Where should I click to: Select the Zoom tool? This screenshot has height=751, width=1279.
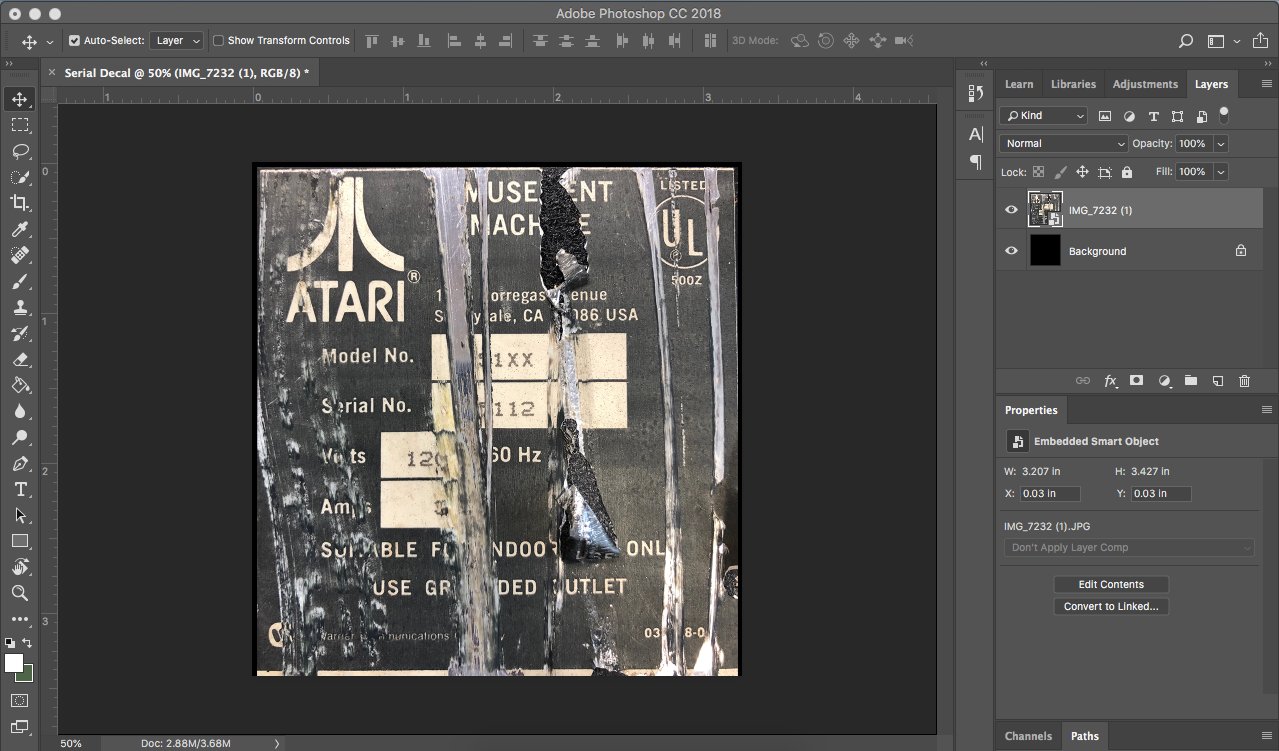(20, 593)
